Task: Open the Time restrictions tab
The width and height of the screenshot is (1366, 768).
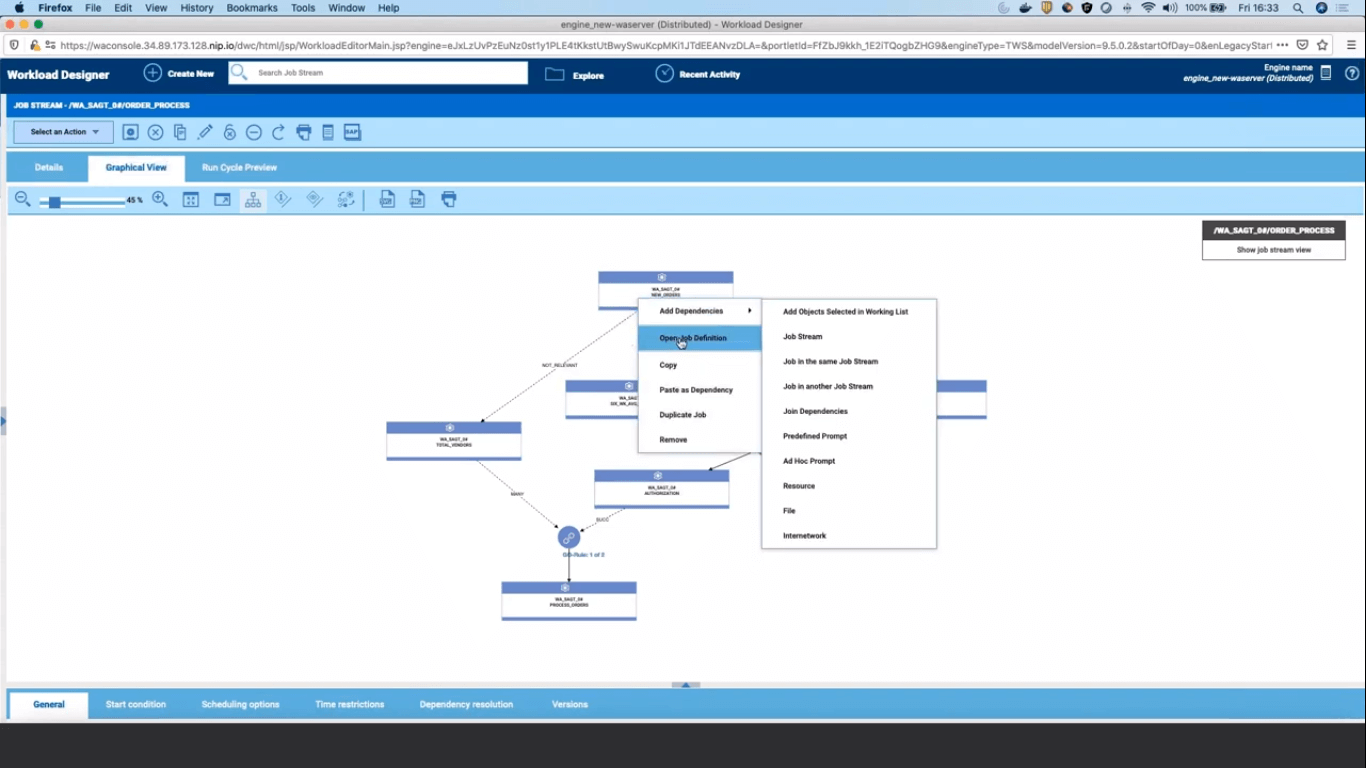Action: [349, 705]
